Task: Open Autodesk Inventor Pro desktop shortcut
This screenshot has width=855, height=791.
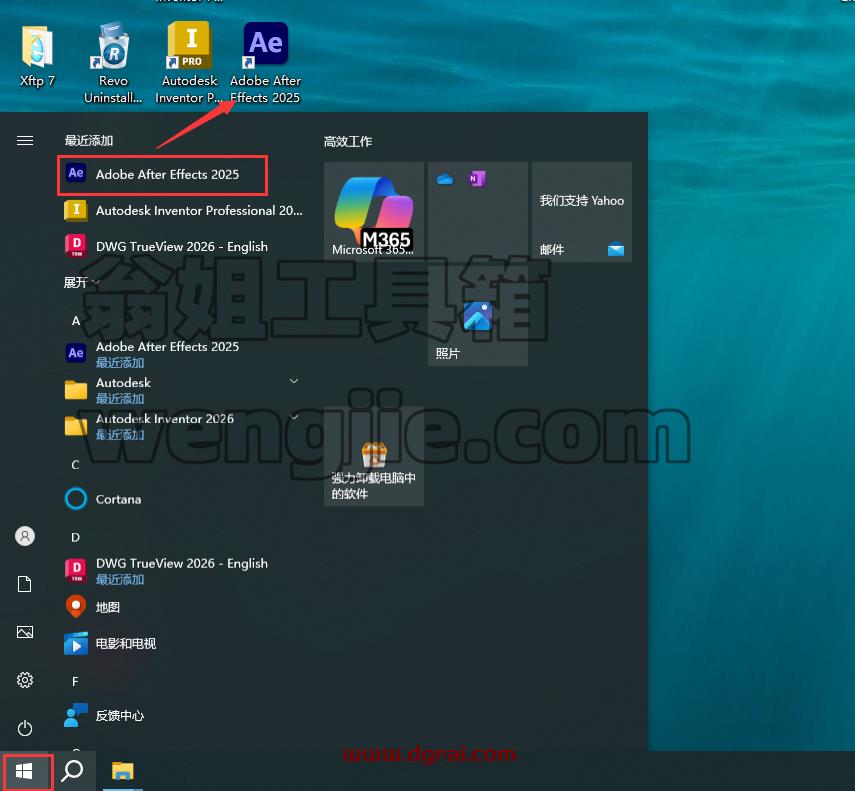Action: pyautogui.click(x=189, y=62)
